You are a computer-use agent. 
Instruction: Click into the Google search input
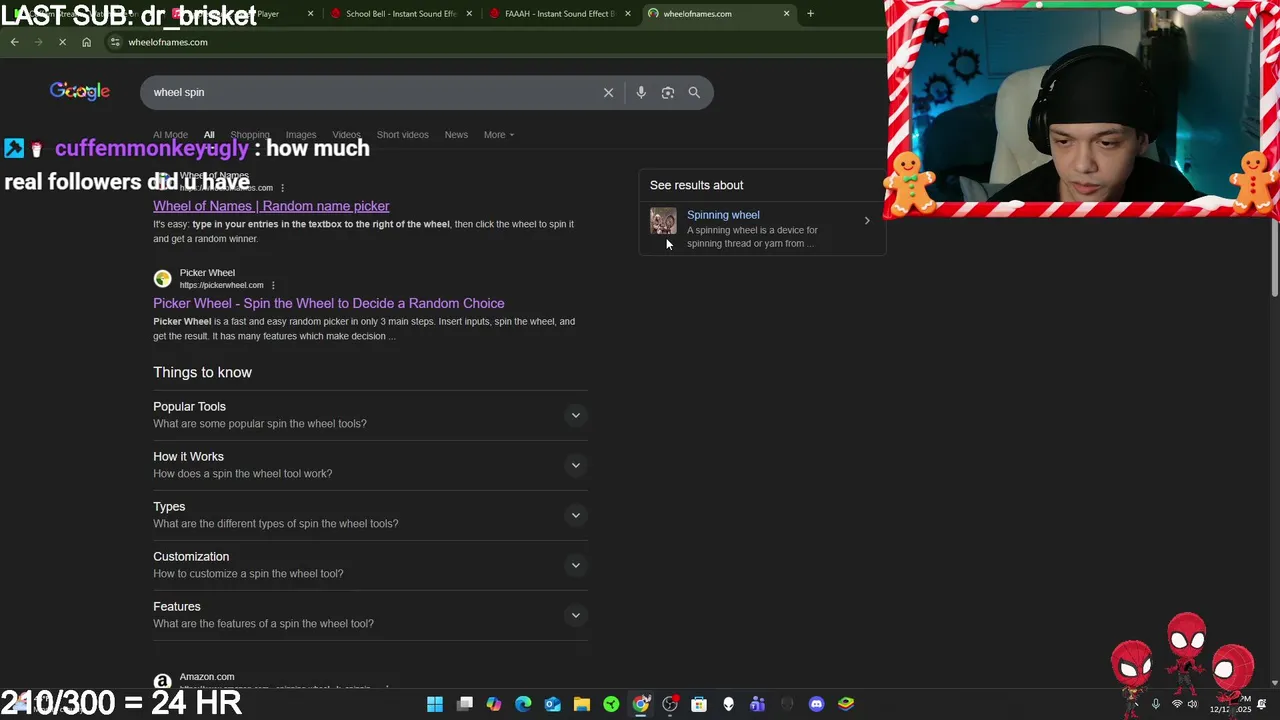370,92
